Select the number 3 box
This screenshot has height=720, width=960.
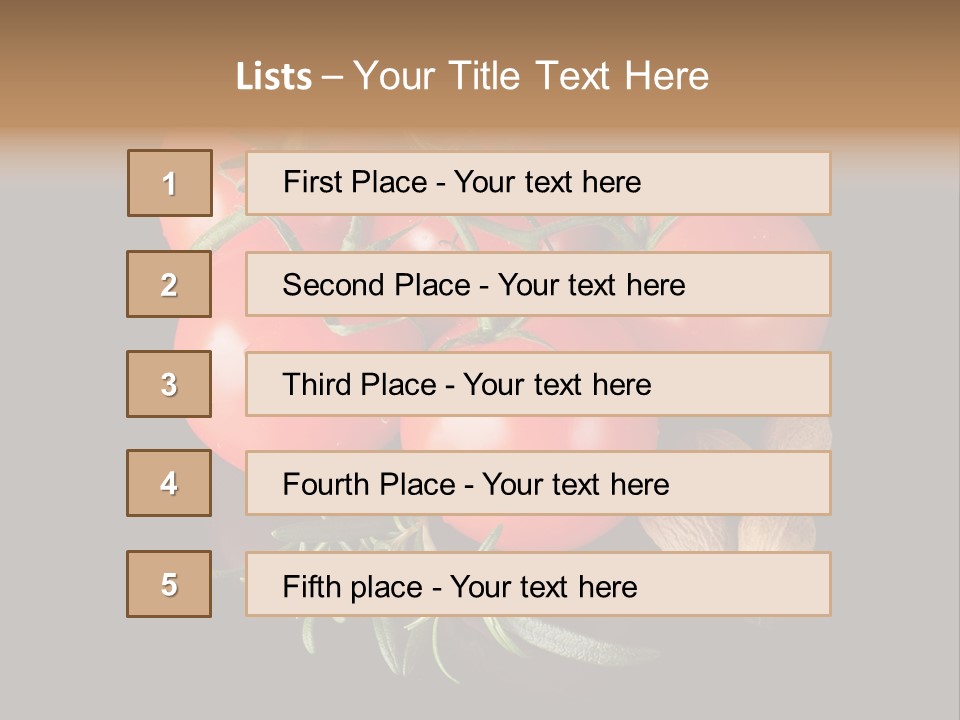[169, 384]
